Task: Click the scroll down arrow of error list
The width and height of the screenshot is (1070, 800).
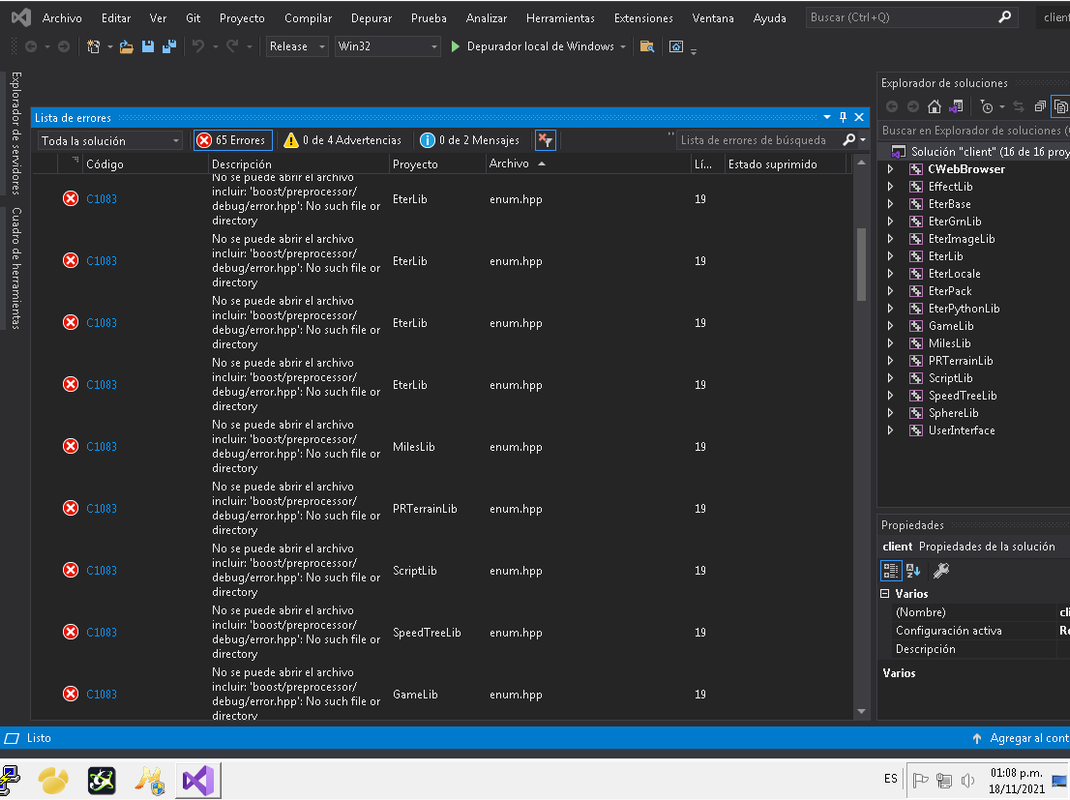Action: tap(861, 711)
